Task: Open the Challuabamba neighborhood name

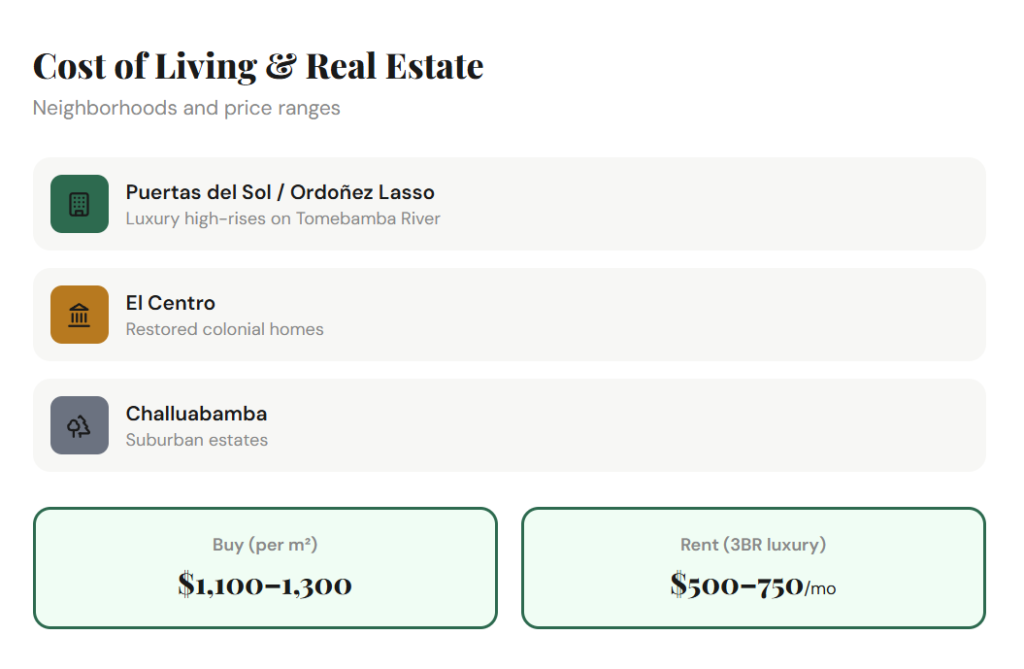Action: [196, 413]
